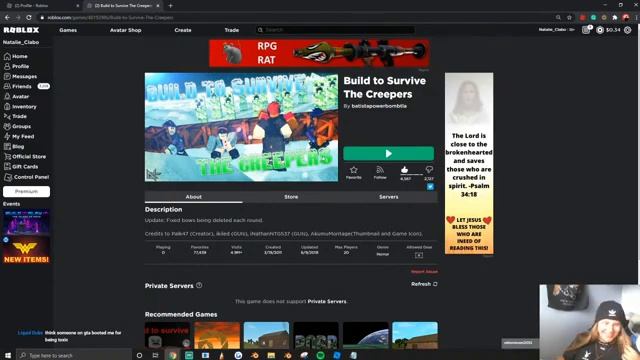Refresh the private servers list

point(424,284)
